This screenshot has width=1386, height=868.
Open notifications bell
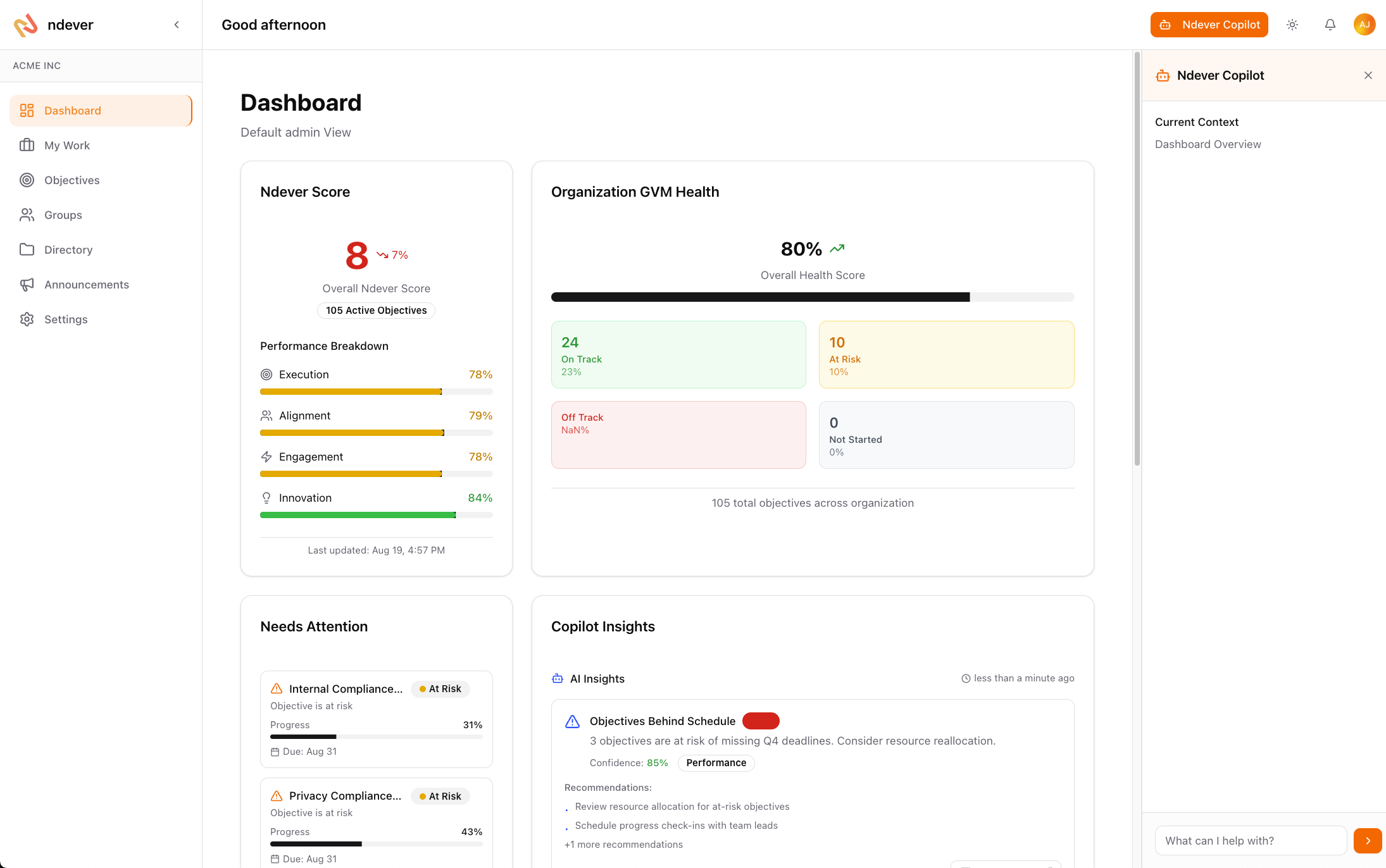[x=1330, y=25]
